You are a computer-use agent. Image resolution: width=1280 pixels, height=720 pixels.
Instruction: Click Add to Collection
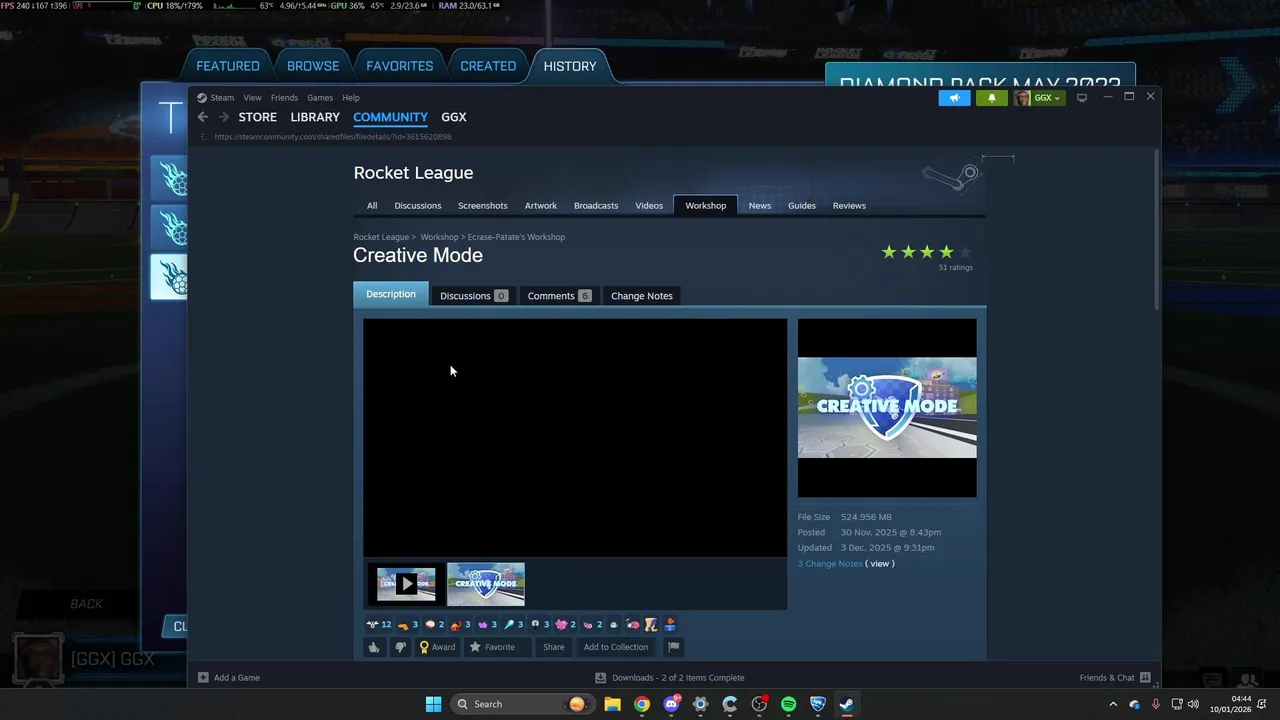click(x=616, y=647)
